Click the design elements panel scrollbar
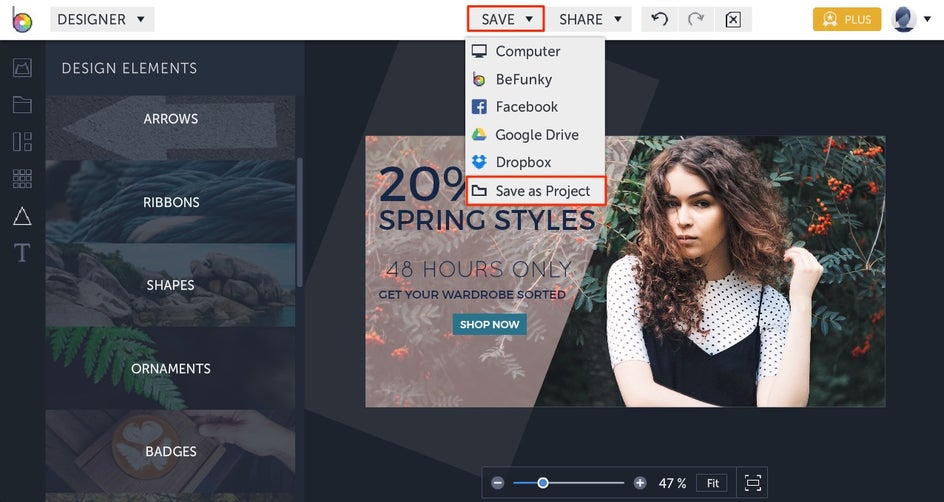 click(x=299, y=223)
